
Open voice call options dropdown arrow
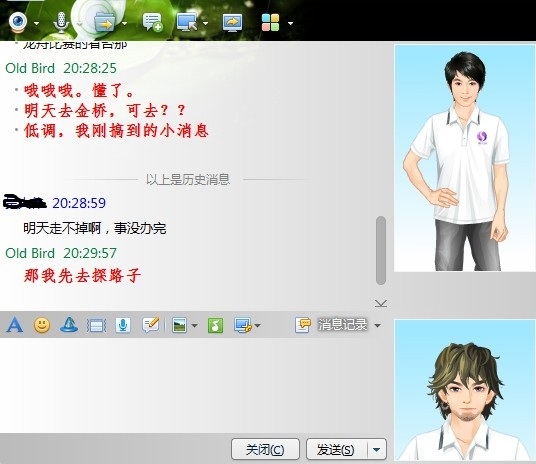(x=79, y=24)
